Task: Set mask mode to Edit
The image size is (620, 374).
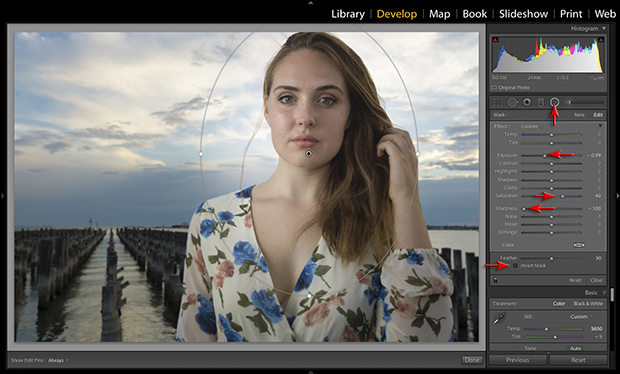Action: pyautogui.click(x=598, y=115)
